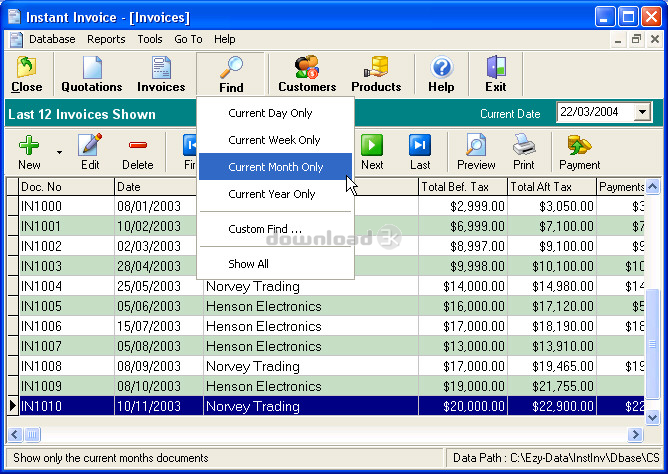Click the horizontal scrollbar left arrow
This screenshot has height=474, width=668.
(x=14, y=434)
